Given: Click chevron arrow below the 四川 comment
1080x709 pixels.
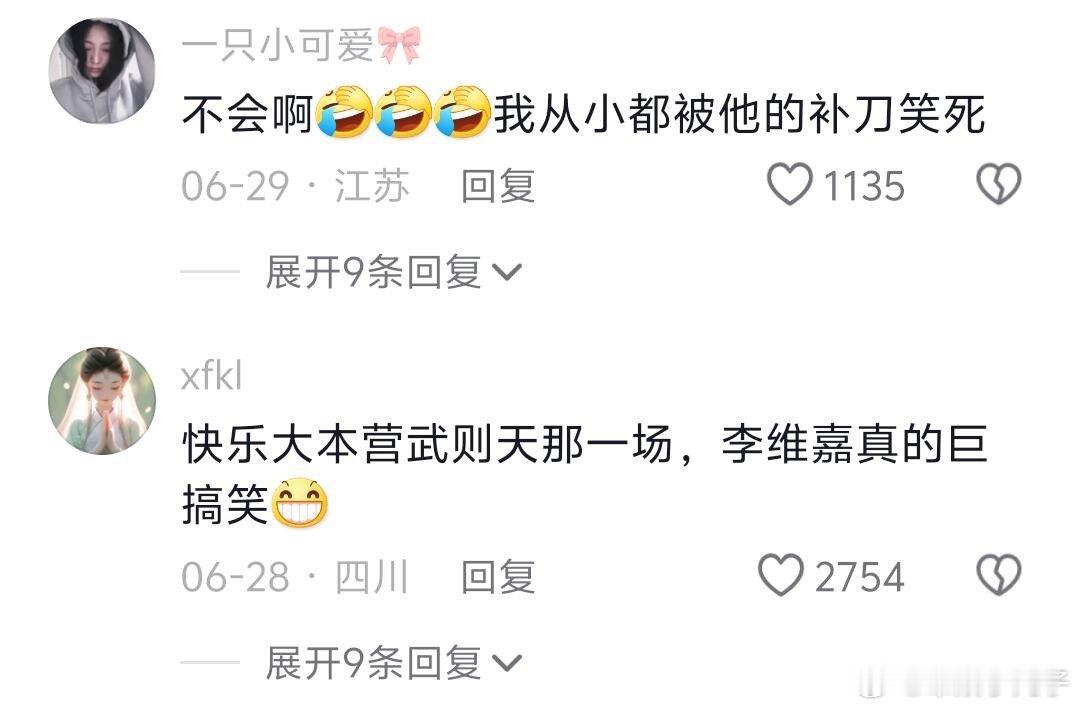Looking at the screenshot, I should pyautogui.click(x=508, y=664).
